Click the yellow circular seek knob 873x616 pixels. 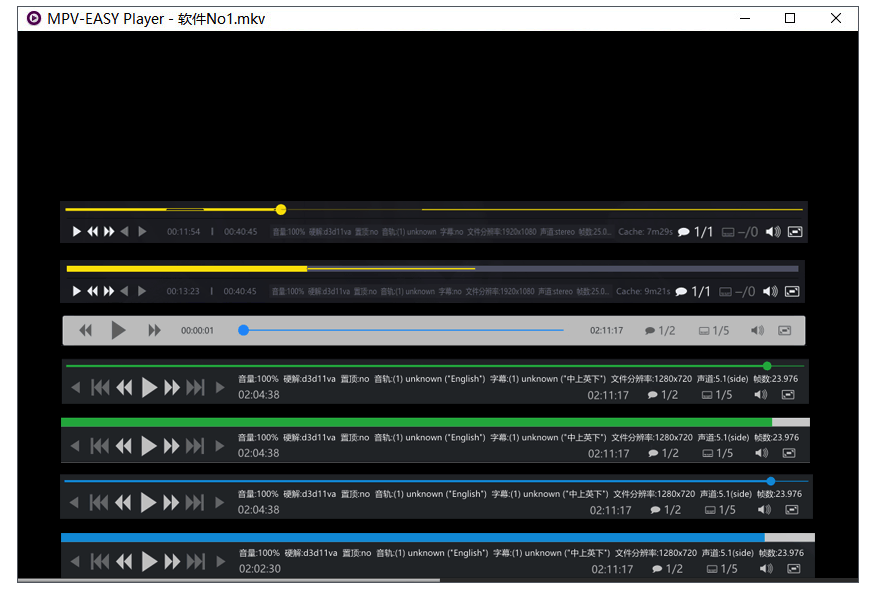click(x=281, y=209)
